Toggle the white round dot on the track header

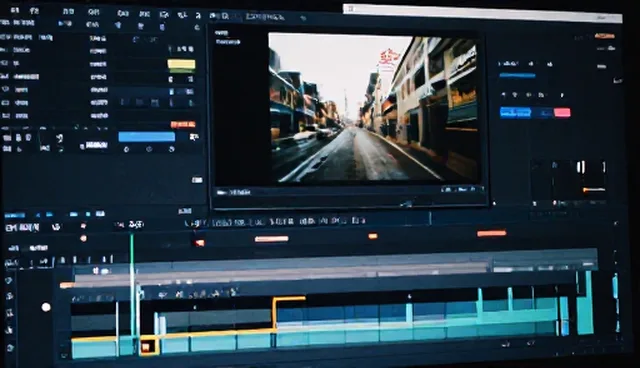point(46,307)
